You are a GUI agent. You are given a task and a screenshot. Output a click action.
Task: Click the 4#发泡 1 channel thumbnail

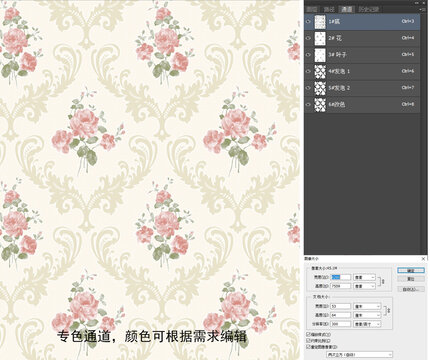[320, 71]
